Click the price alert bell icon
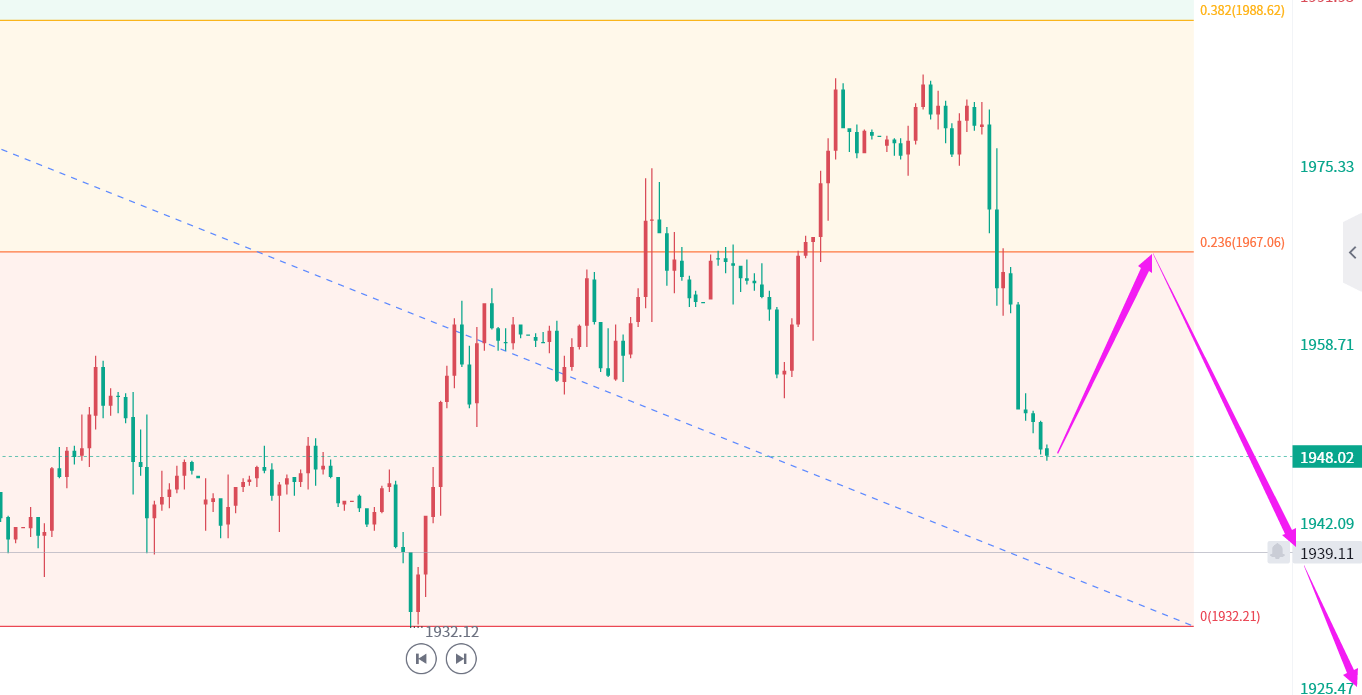 coord(1277,552)
